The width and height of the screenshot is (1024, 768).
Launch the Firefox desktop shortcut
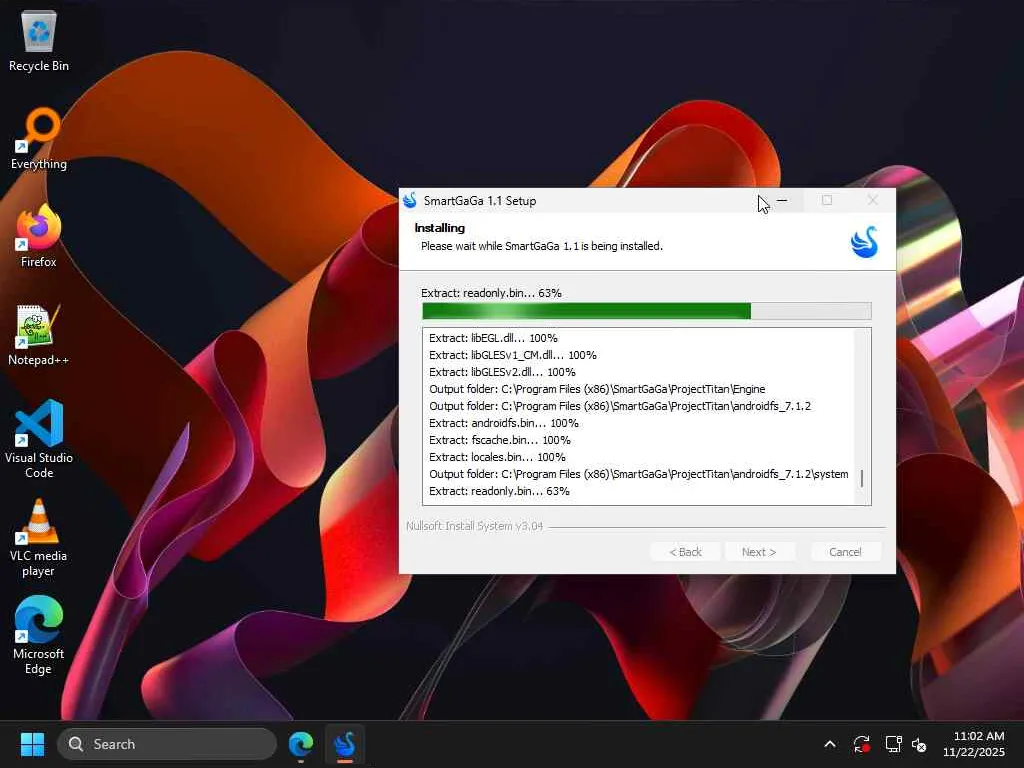39,236
